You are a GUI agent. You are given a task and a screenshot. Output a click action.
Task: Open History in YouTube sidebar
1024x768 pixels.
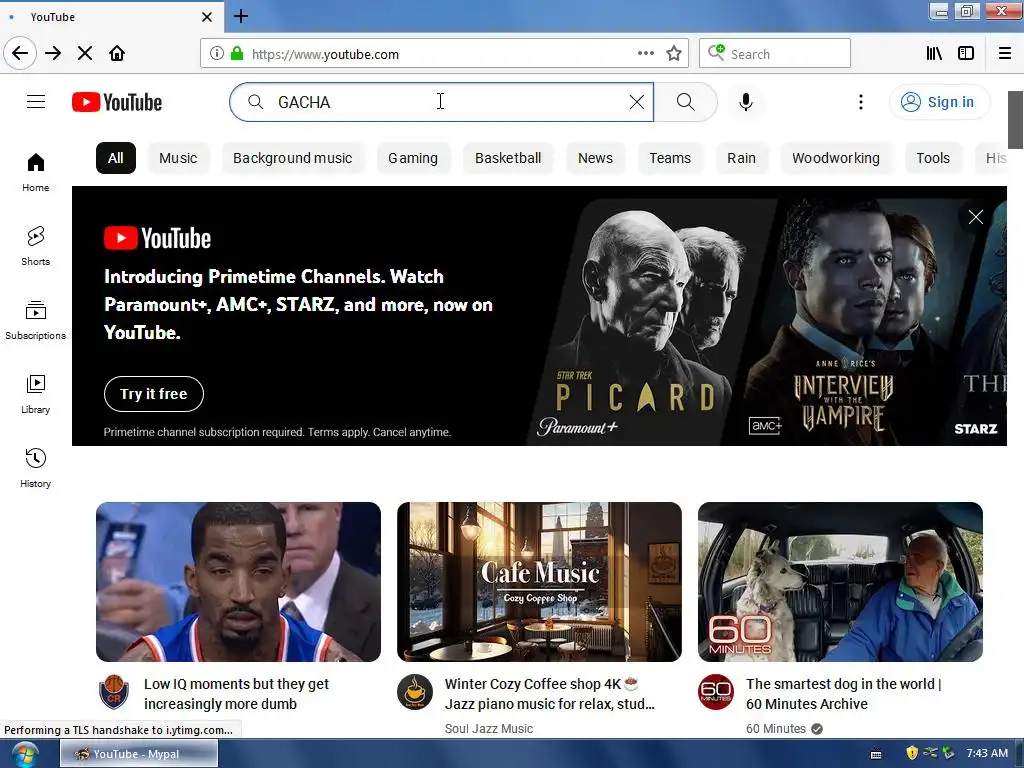pos(36,468)
